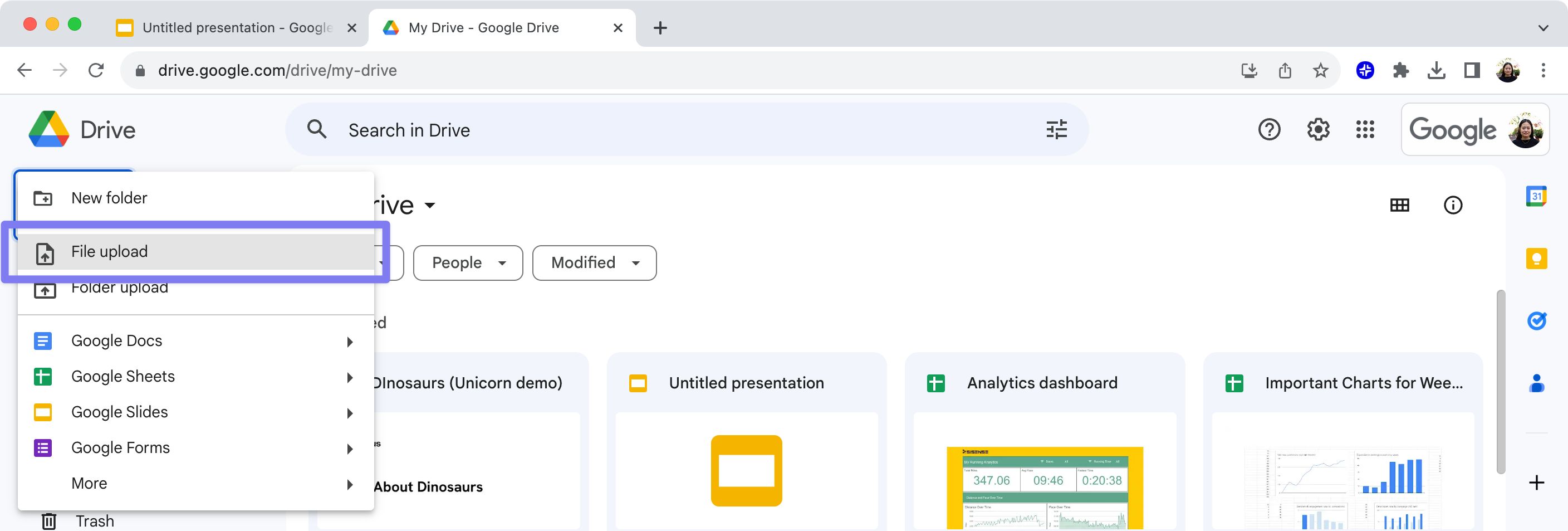Click the Chrome profile avatar

[1507, 70]
